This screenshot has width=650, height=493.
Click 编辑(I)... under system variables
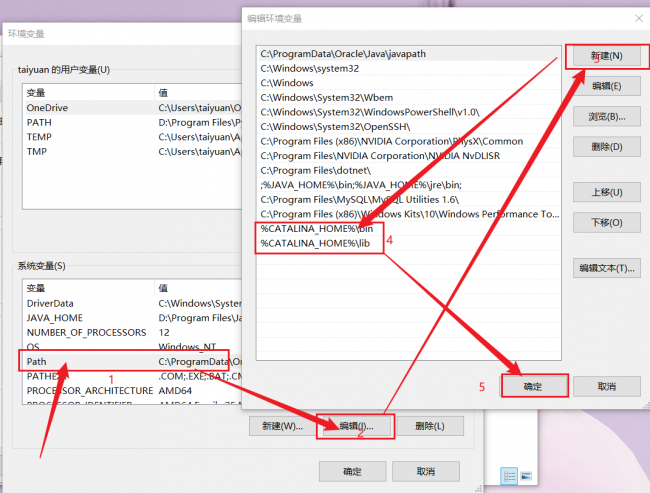tap(356, 426)
